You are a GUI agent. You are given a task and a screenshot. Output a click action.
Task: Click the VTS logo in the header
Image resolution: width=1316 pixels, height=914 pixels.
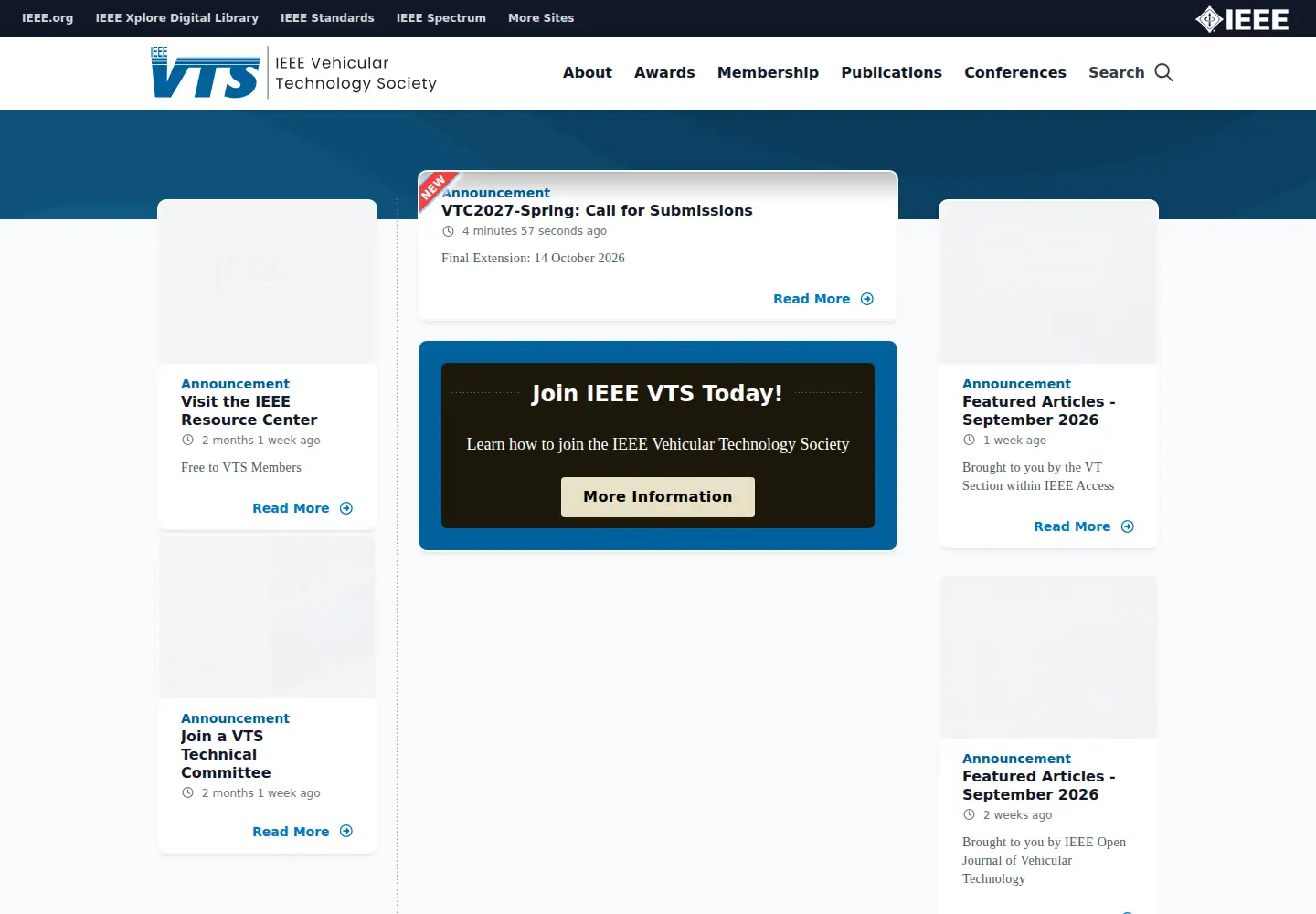point(206,72)
